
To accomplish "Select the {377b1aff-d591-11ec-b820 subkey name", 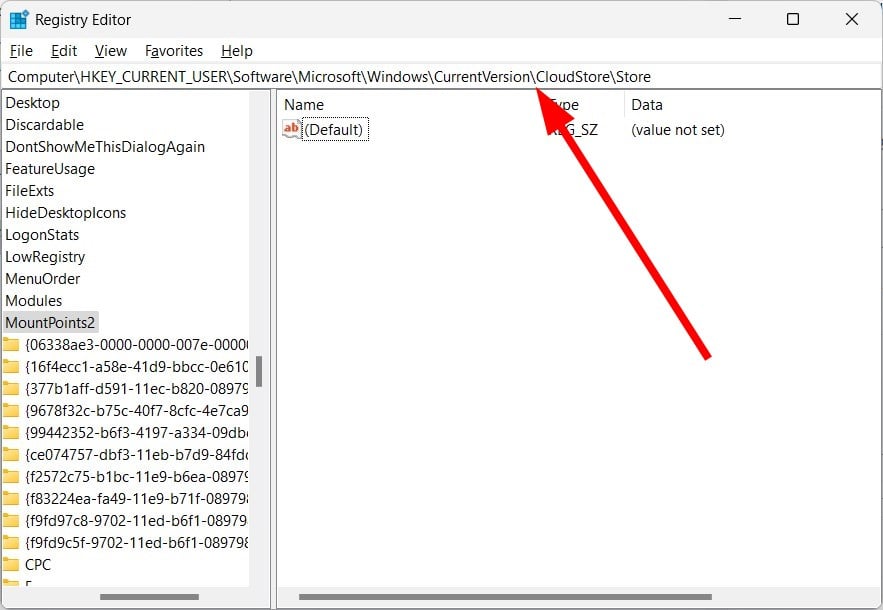I will coord(136,389).
